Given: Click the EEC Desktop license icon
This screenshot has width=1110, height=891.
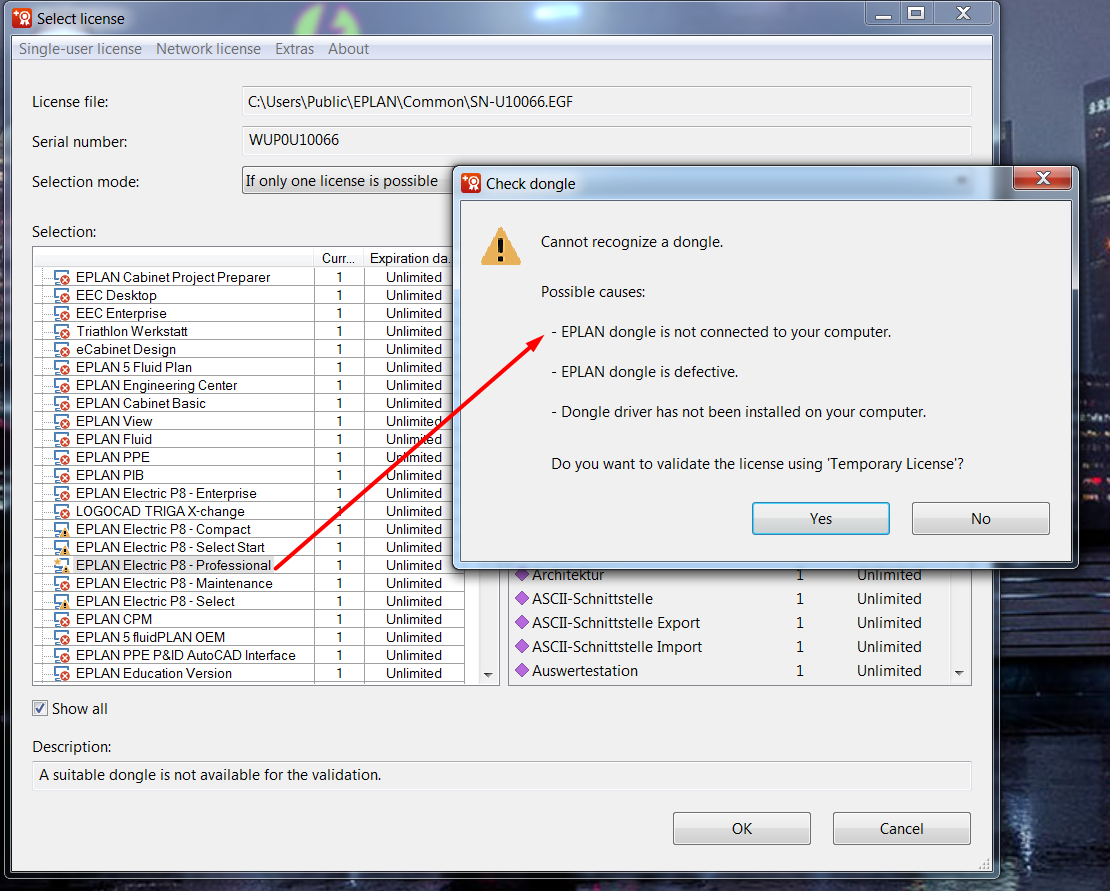Looking at the screenshot, I should (x=62, y=295).
